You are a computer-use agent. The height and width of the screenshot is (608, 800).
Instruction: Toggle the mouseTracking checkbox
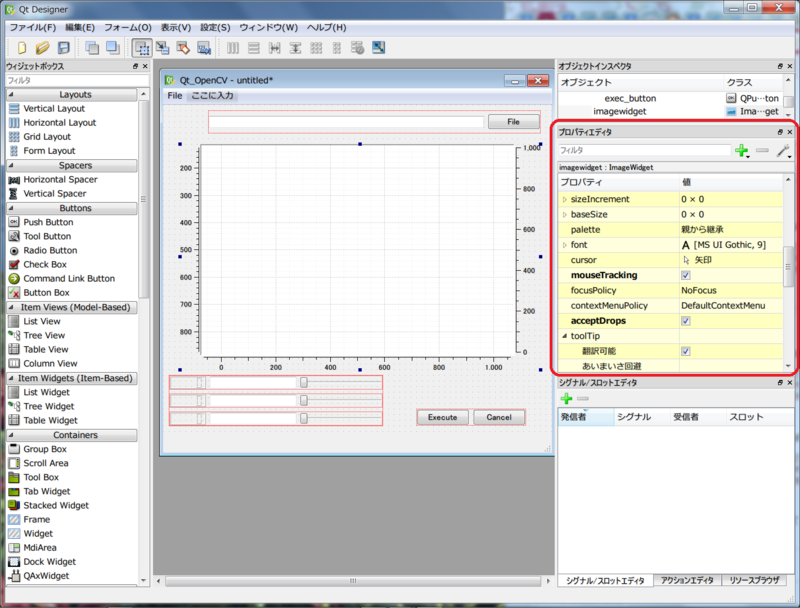pos(686,275)
